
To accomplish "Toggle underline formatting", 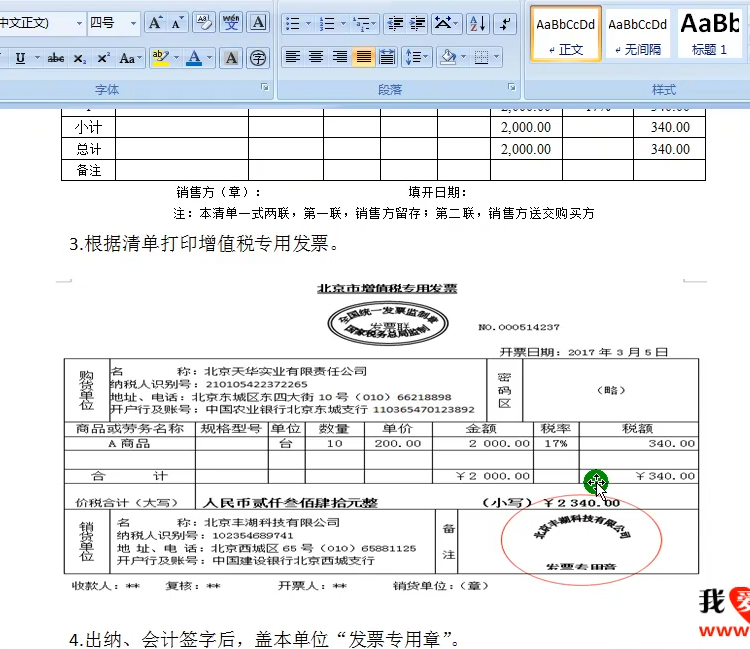I will click(20, 58).
